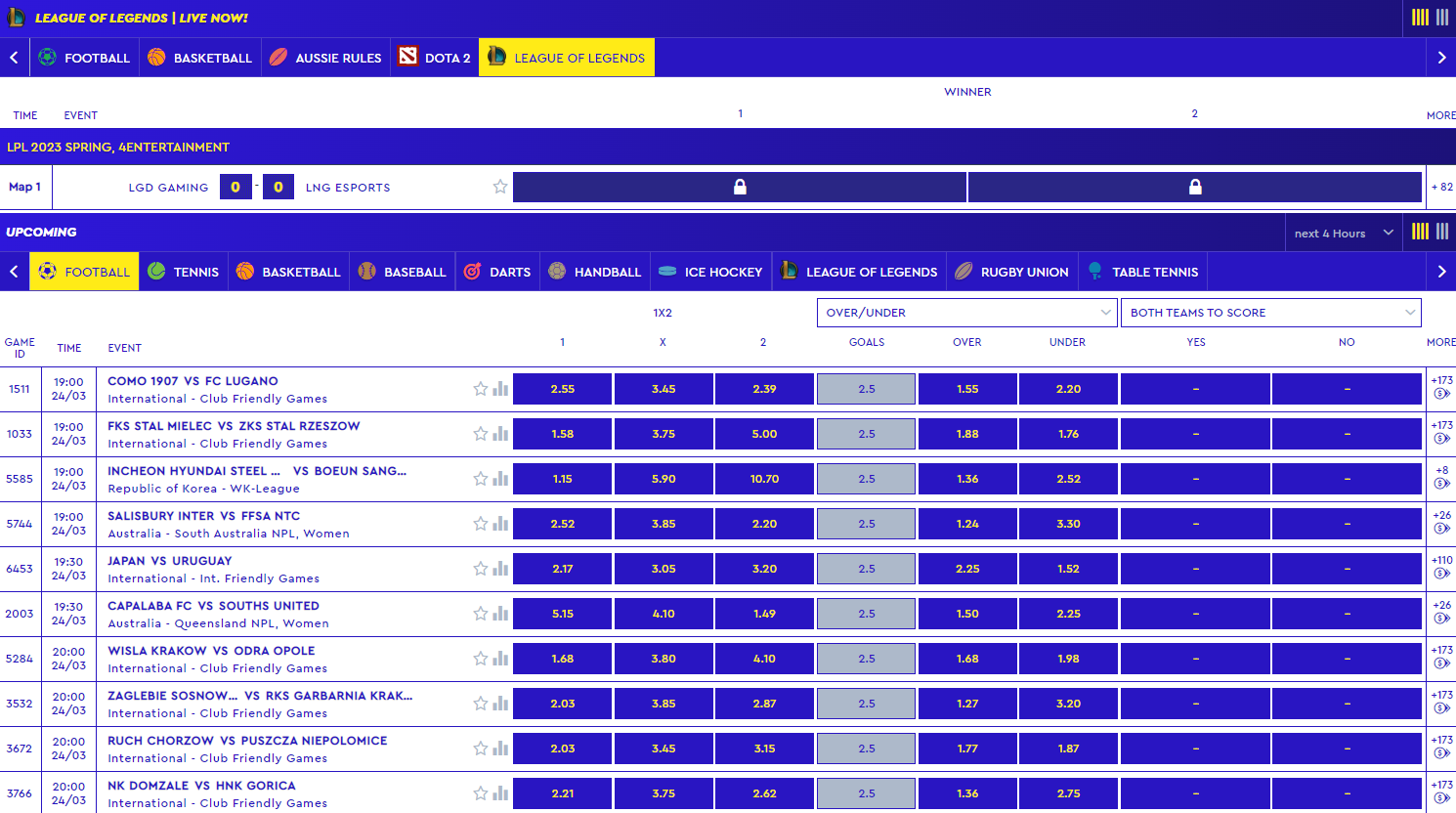Image resolution: width=1456 pixels, height=813 pixels.
Task: Open the Over/Under market dropdown
Action: point(966,313)
